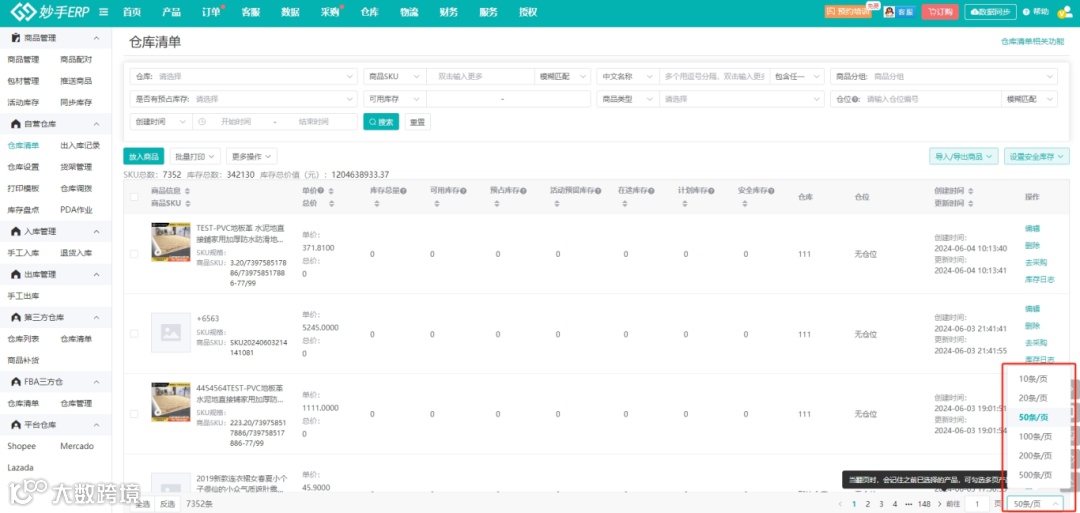Click the 平台仓库 house section icon
This screenshot has width=1080, height=513.
16,425
